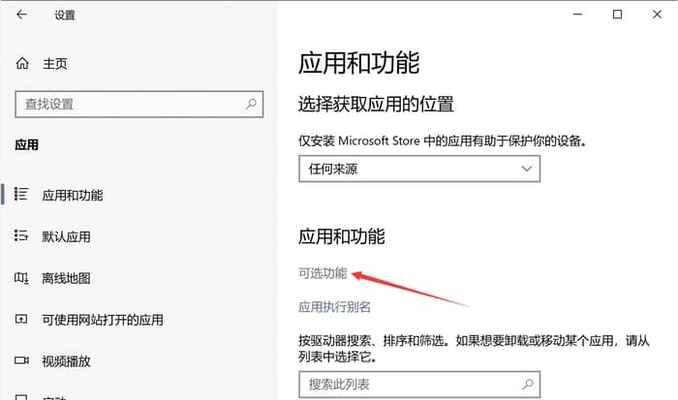This screenshot has height=400, width=678.
Task: Click the 视频播放 camera icon
Action: click(x=22, y=360)
